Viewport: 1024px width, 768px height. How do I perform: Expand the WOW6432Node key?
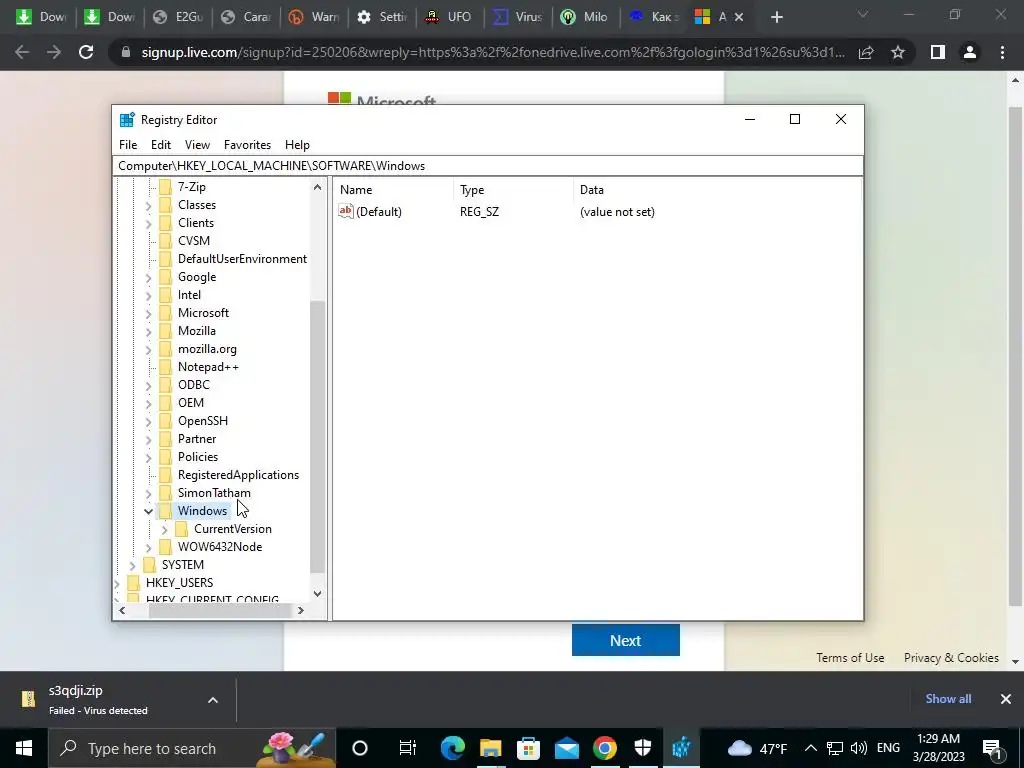coord(148,548)
